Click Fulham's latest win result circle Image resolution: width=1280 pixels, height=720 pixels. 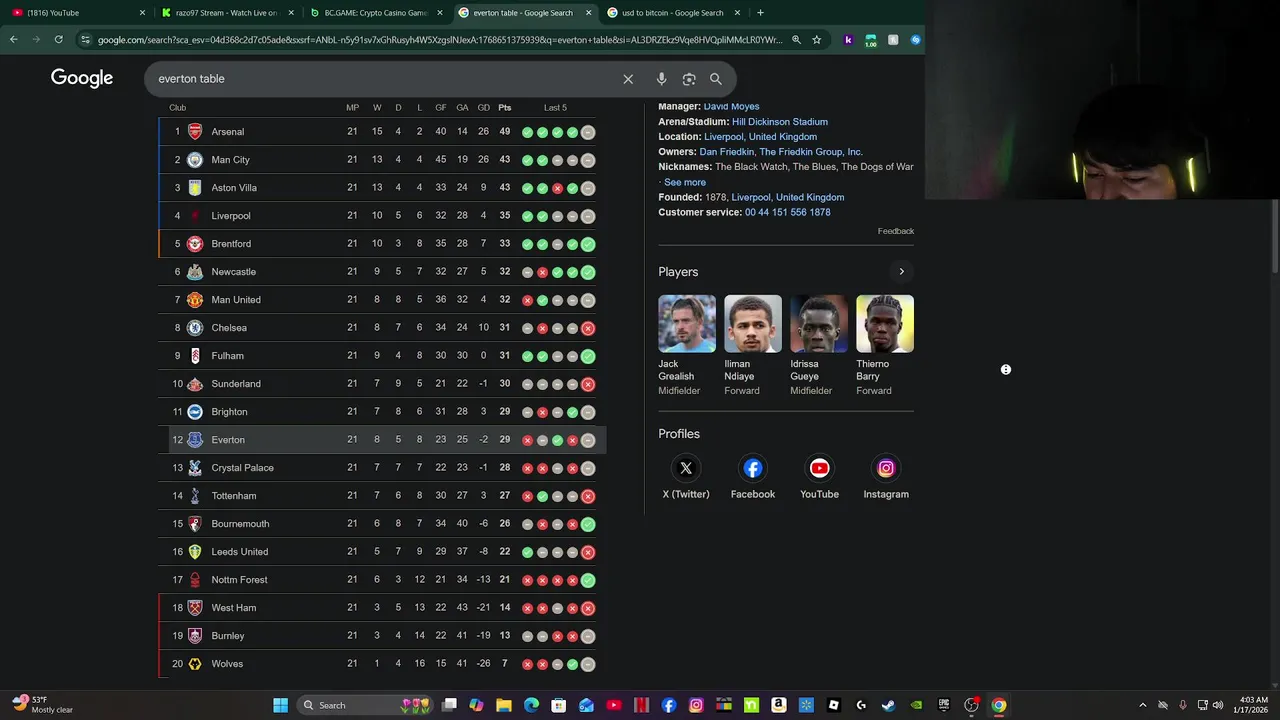588,356
